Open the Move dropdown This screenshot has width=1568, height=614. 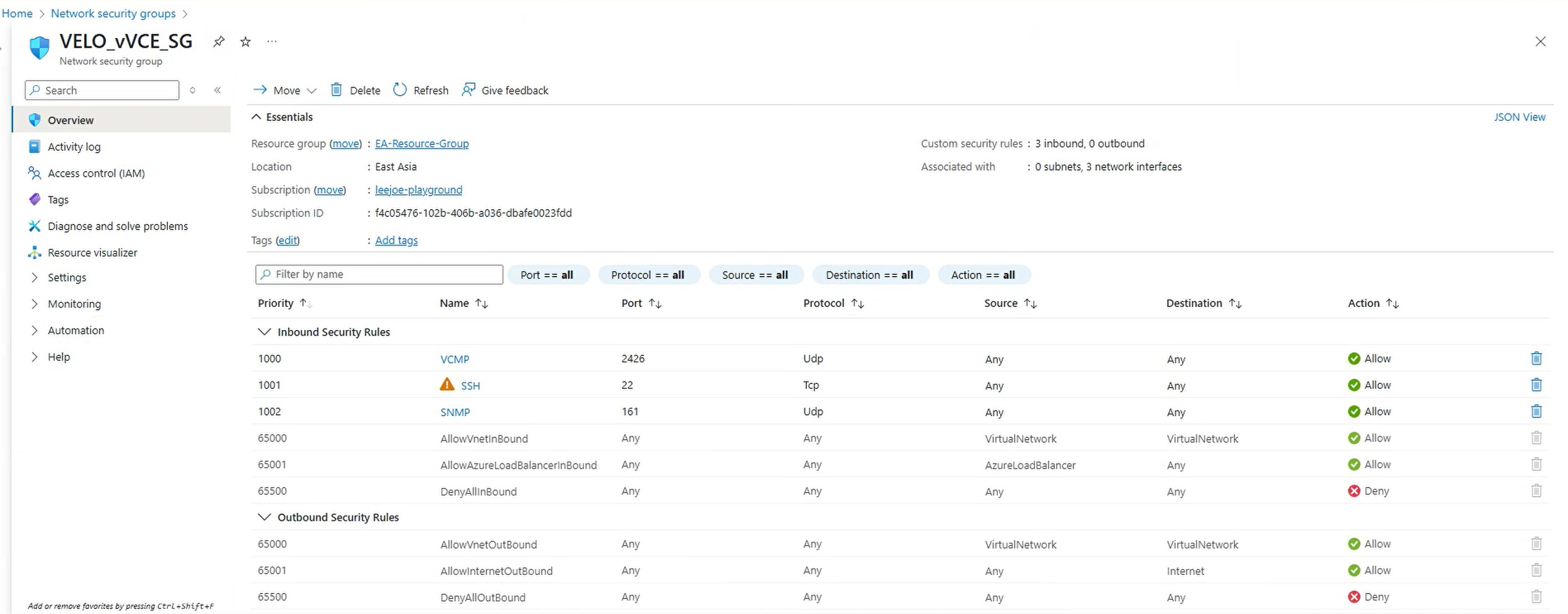286,91
